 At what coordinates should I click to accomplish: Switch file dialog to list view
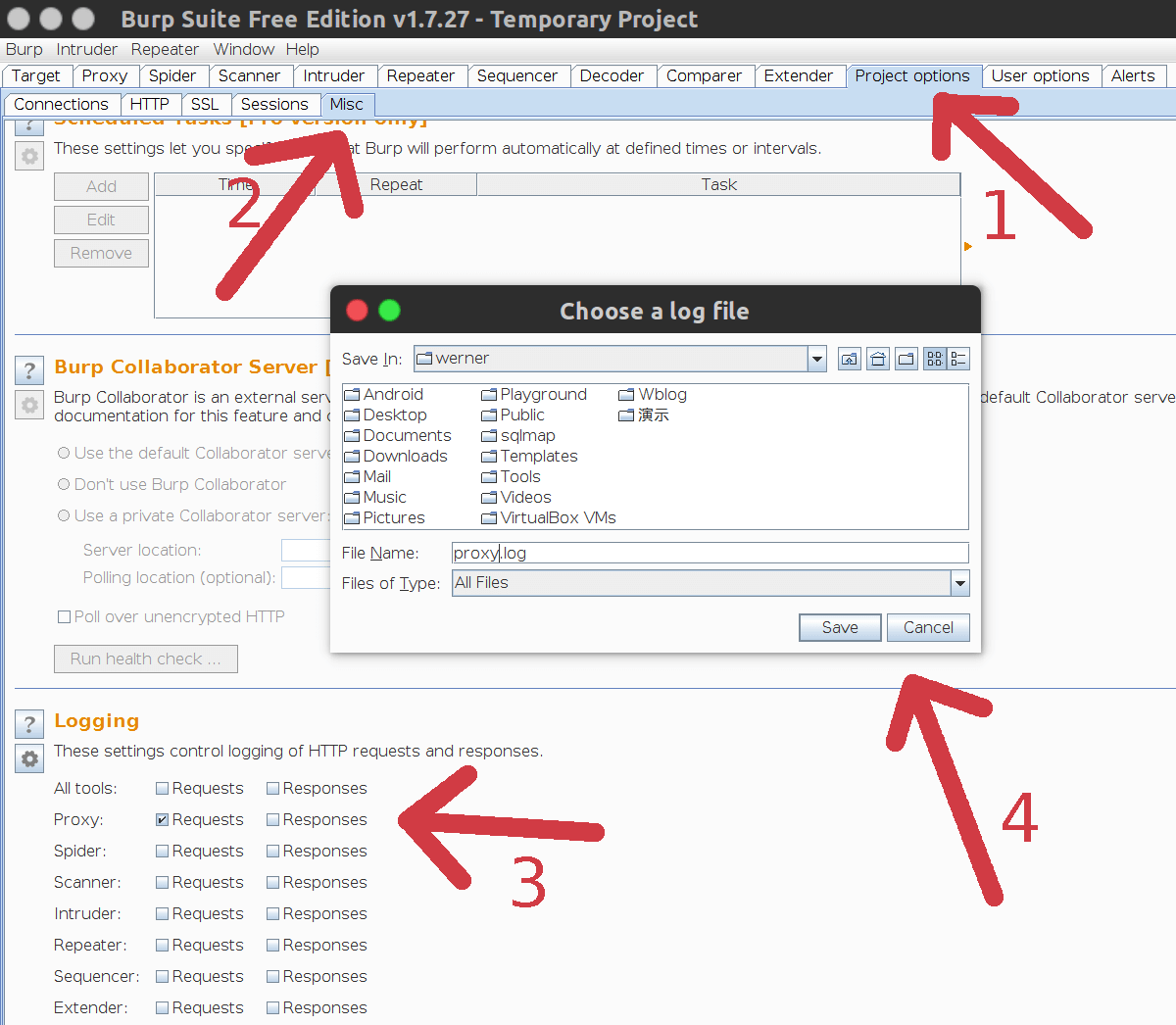(x=935, y=359)
